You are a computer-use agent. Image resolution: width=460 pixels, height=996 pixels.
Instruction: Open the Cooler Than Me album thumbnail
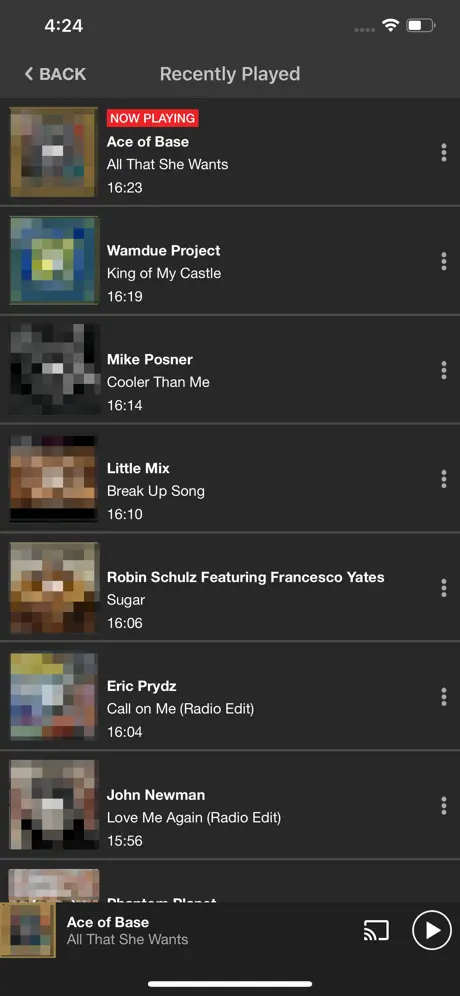coord(54,370)
